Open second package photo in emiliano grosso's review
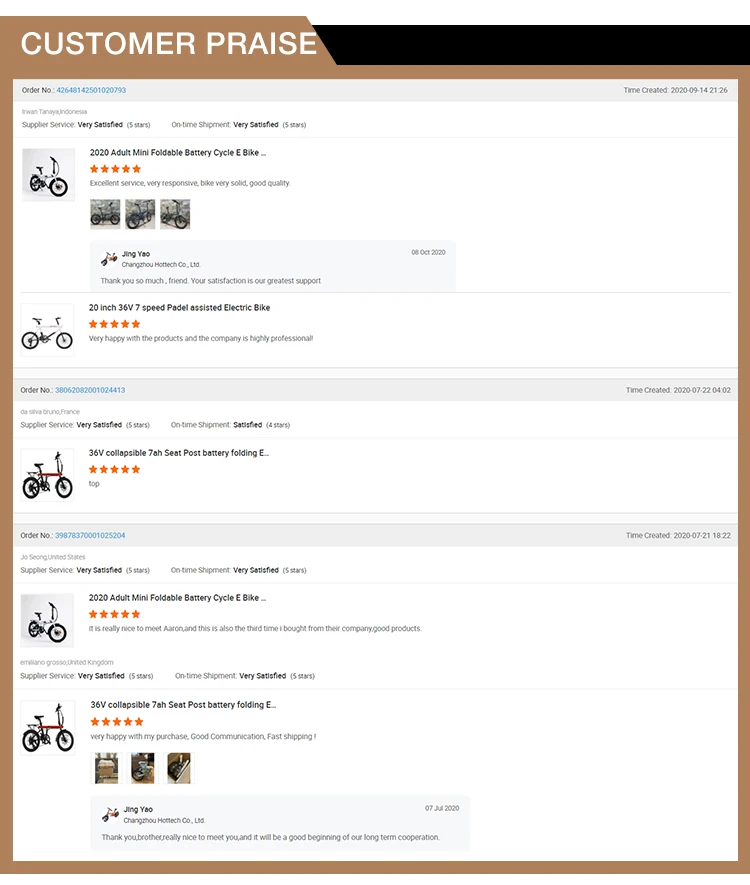The width and height of the screenshot is (750, 885). (142, 768)
